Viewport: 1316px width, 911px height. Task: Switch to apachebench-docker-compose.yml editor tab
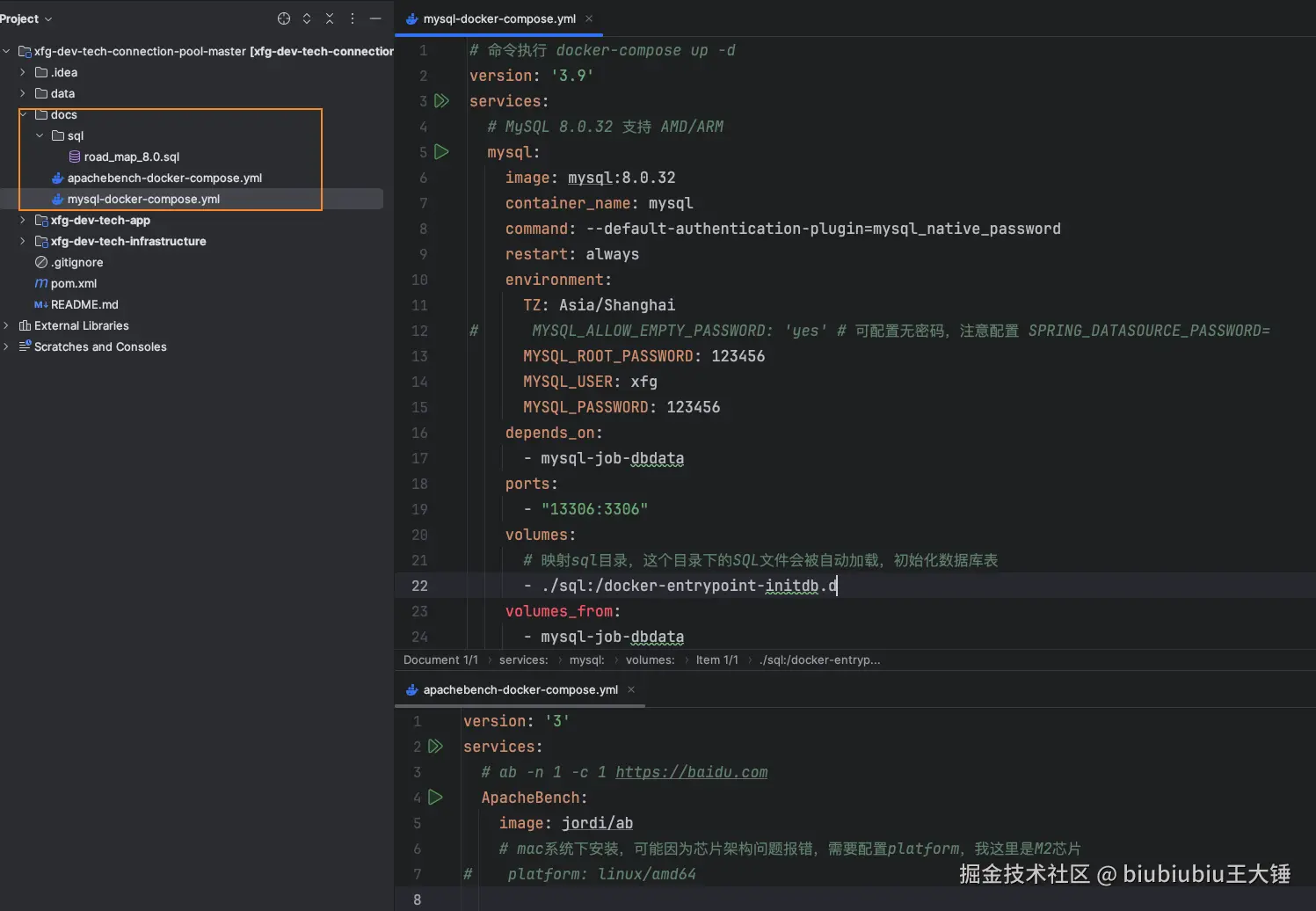tap(520, 689)
